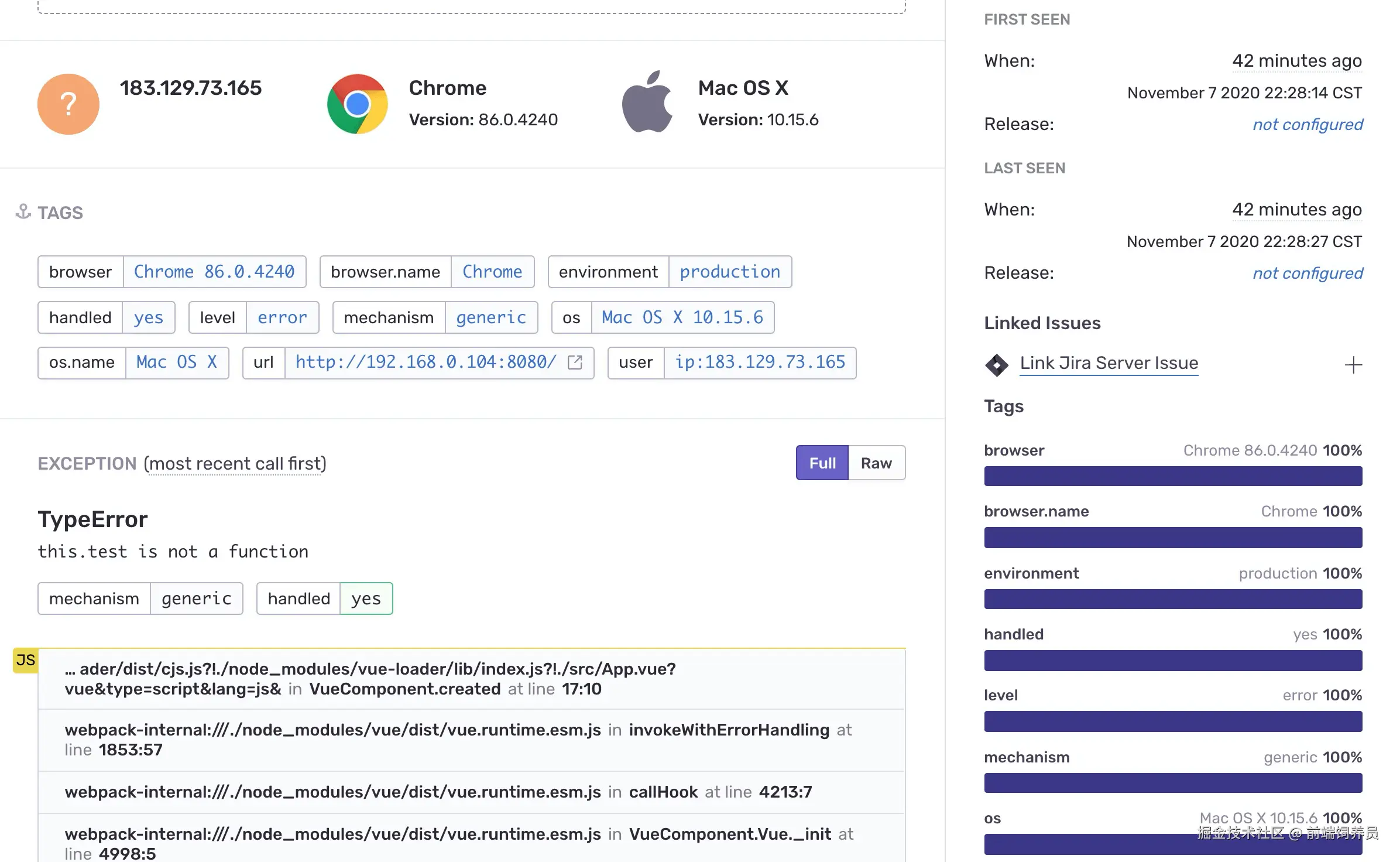
Task: Click the yellow JS platform badge
Action: pyautogui.click(x=26, y=661)
